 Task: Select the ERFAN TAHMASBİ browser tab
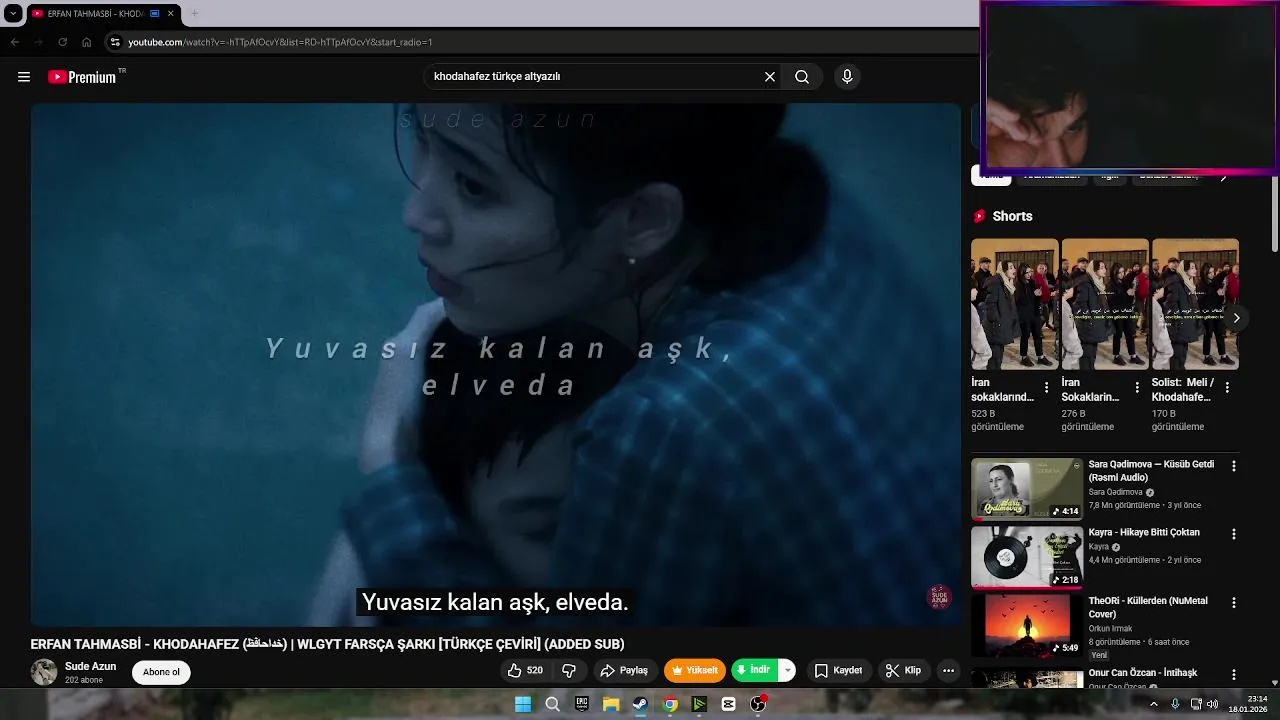pos(102,14)
